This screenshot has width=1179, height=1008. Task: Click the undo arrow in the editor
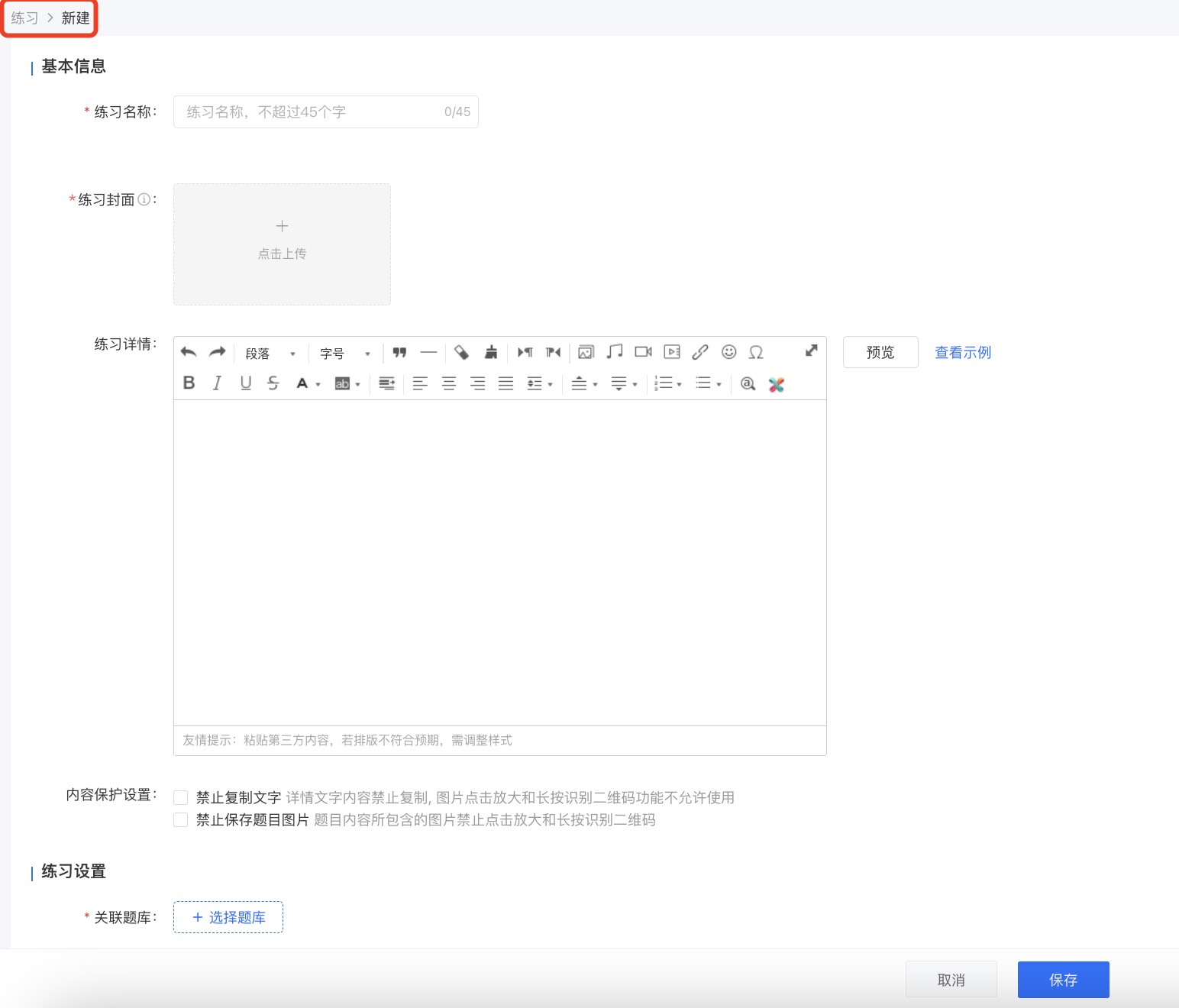coord(189,352)
